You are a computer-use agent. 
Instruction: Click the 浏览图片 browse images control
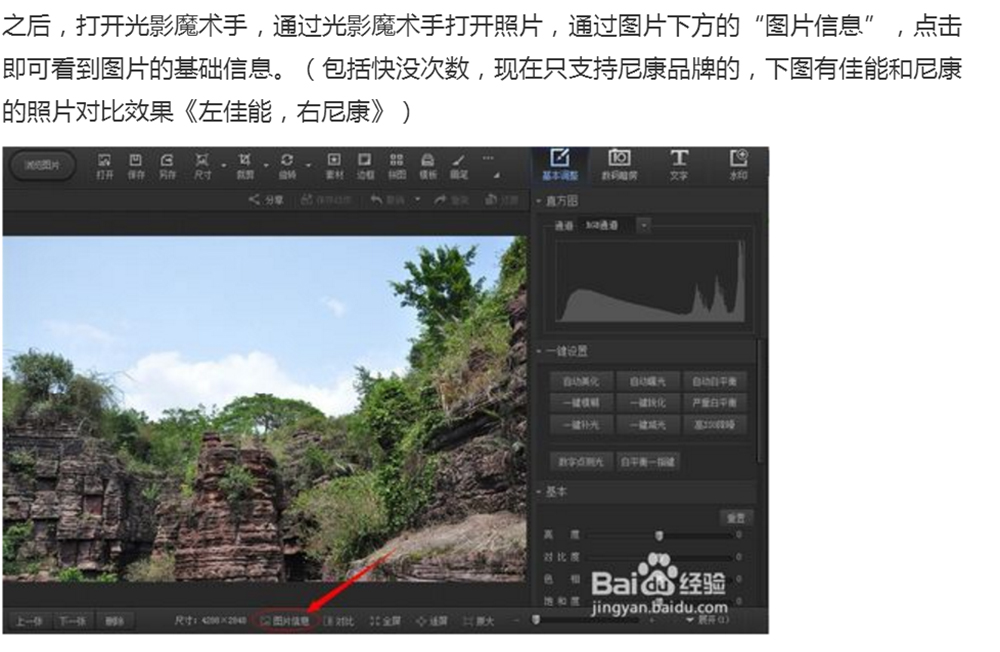pos(42,166)
